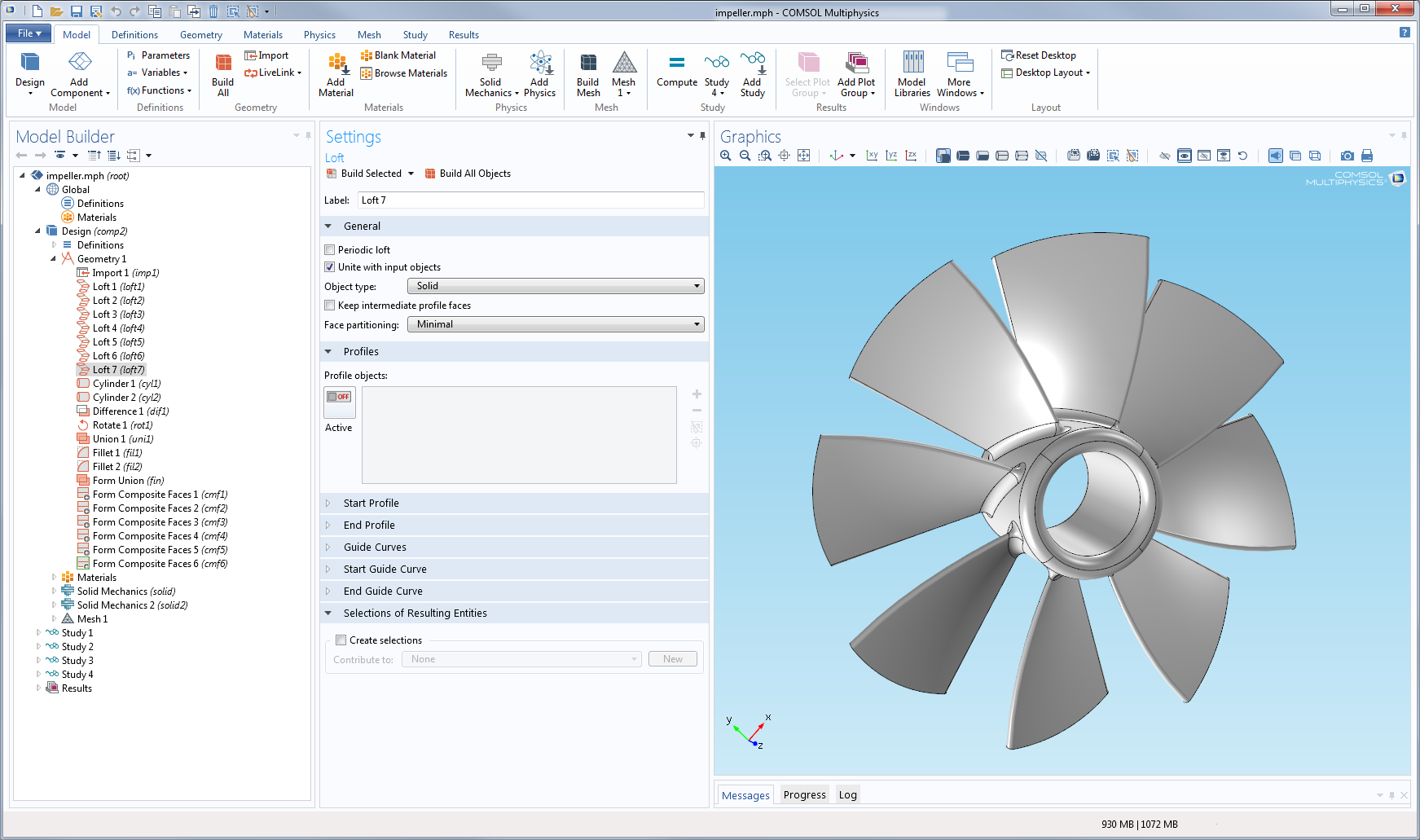Image resolution: width=1420 pixels, height=840 pixels.
Task: Collapse the Geometry 1 tree node
Action: click(54, 259)
